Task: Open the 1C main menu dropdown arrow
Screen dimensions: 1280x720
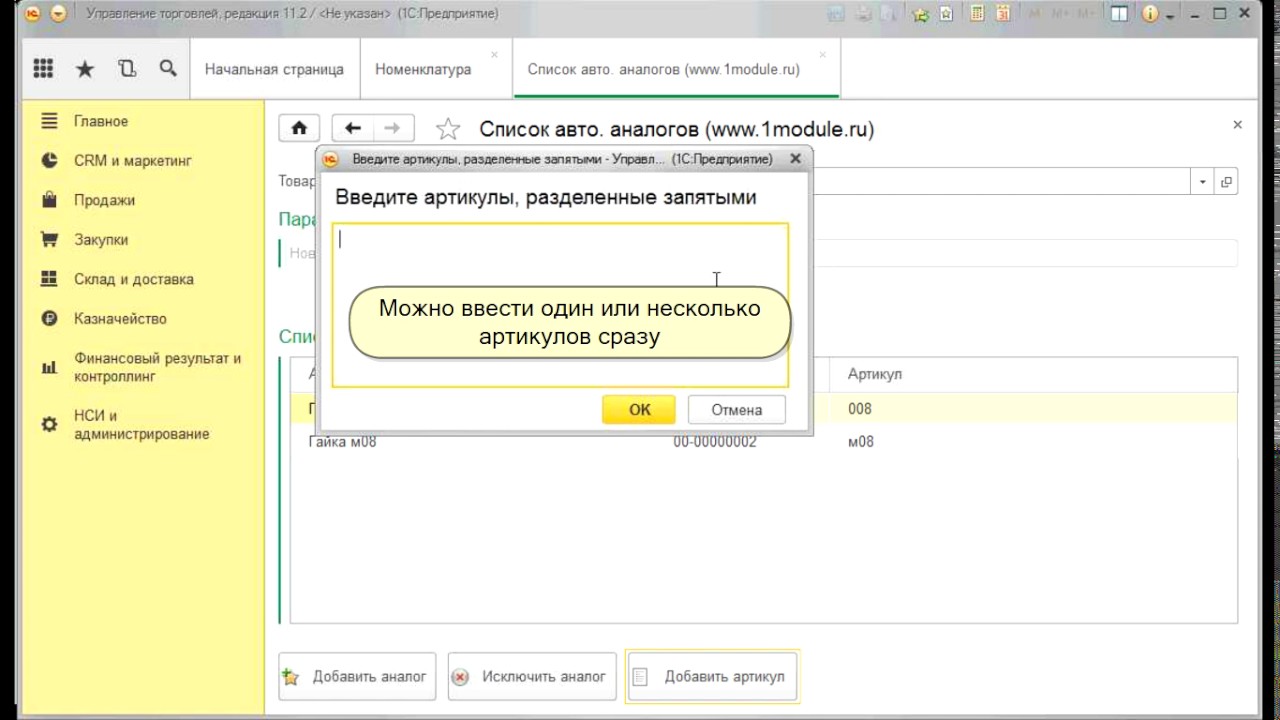Action: pyautogui.click(x=58, y=14)
